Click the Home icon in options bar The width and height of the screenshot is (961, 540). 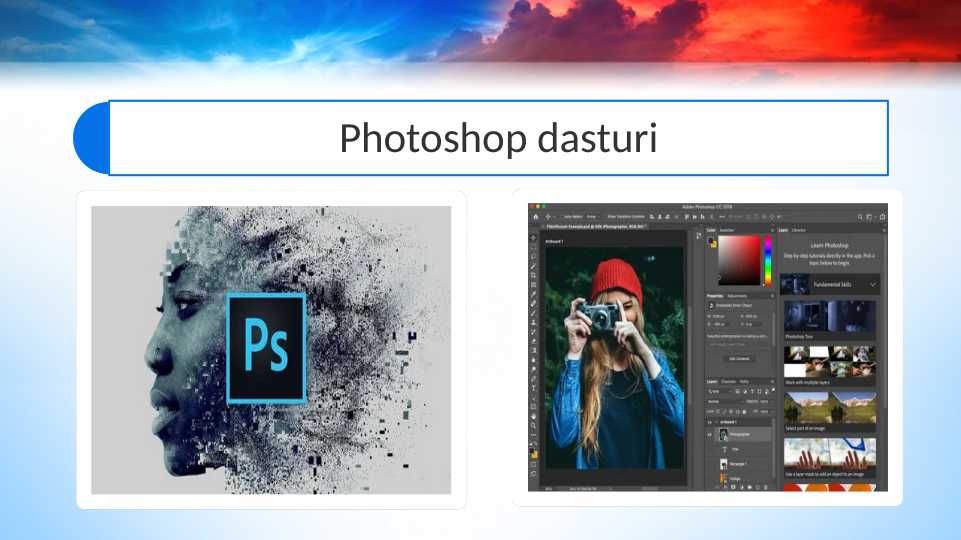click(x=536, y=216)
